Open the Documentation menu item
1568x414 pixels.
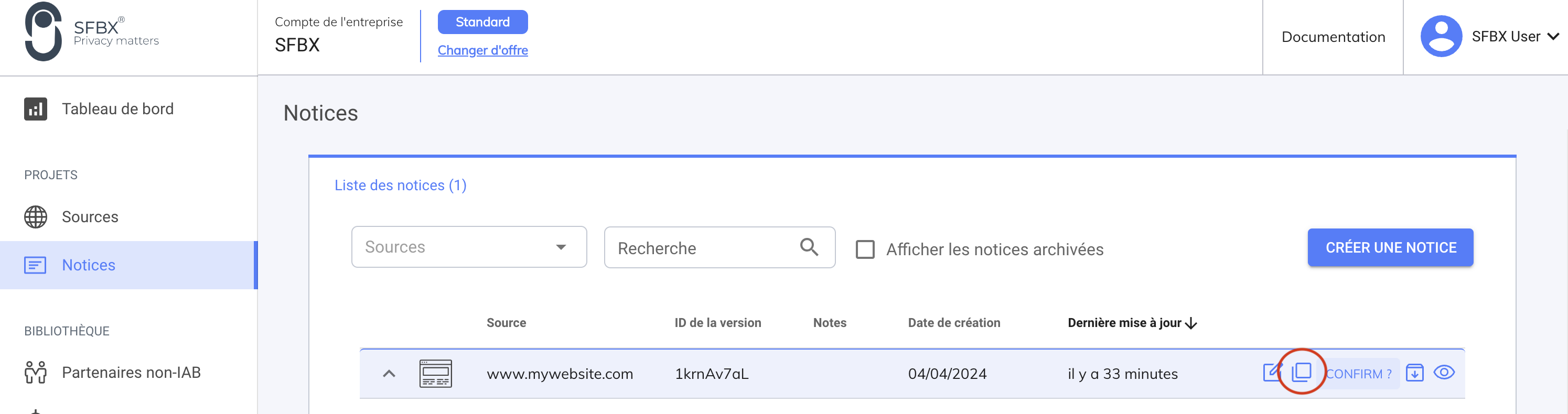[1333, 37]
